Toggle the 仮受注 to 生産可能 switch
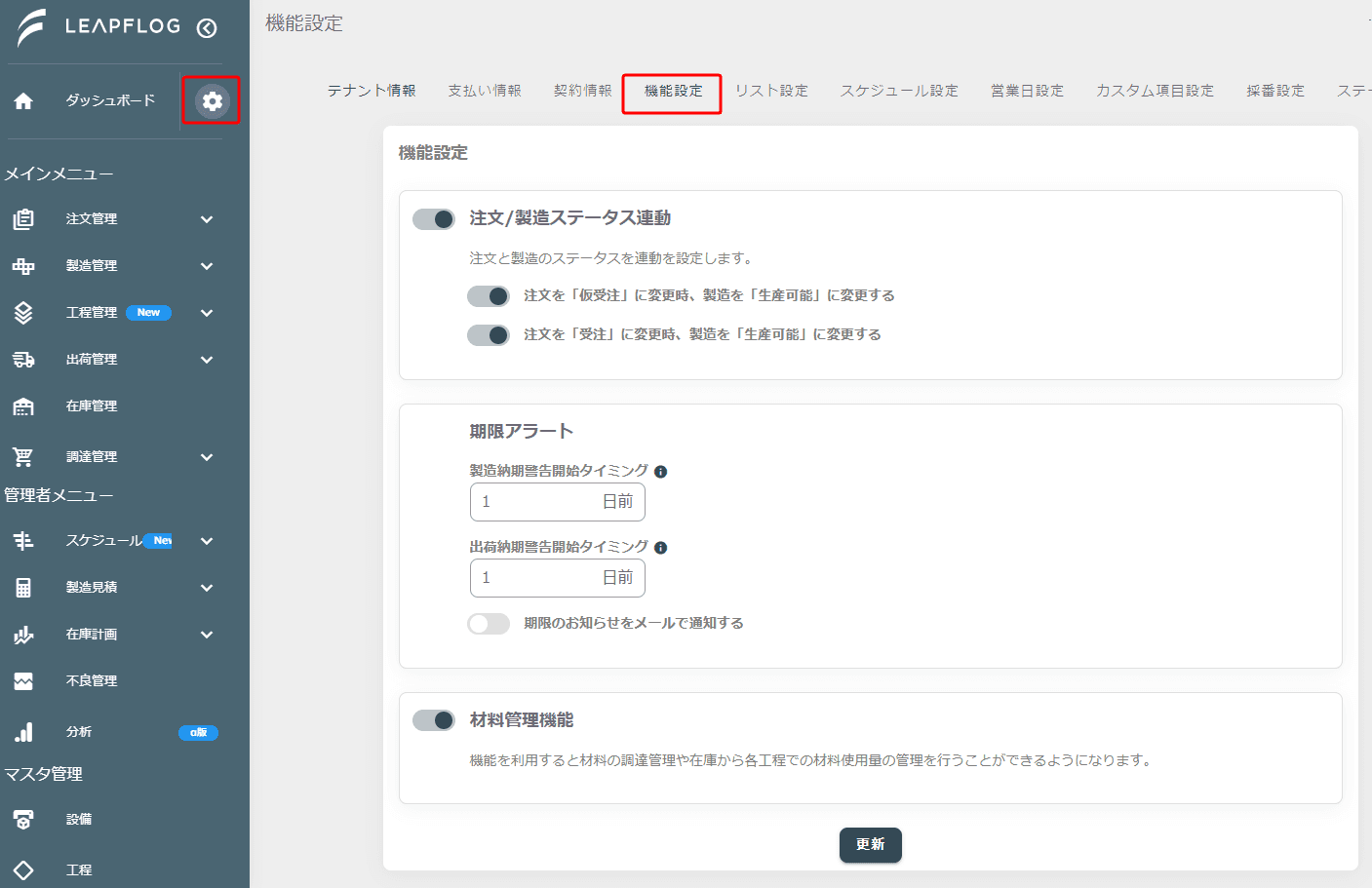 click(489, 296)
